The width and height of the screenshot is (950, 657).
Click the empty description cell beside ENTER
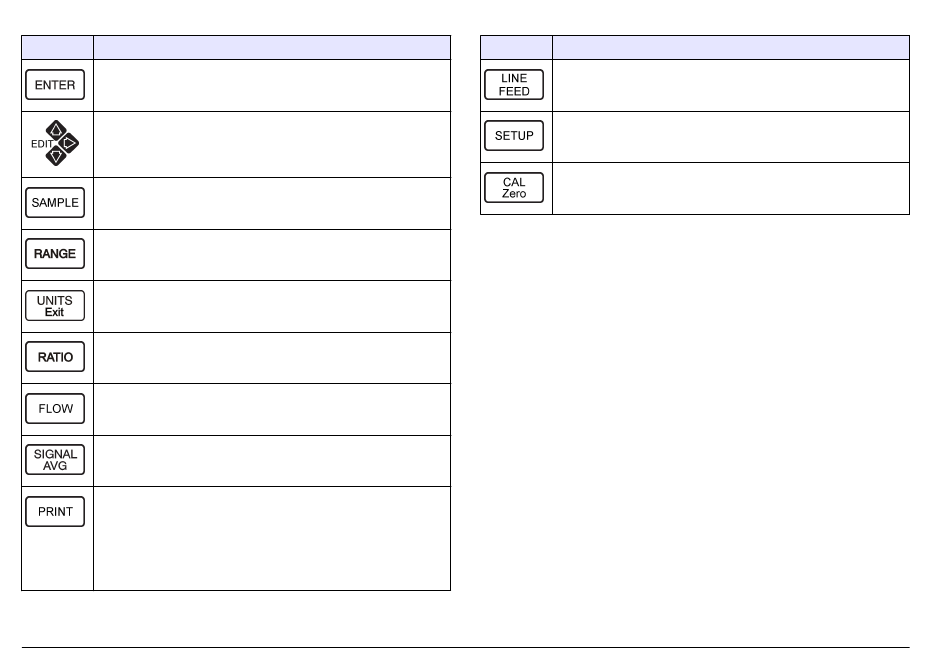pyautogui.click(x=272, y=85)
